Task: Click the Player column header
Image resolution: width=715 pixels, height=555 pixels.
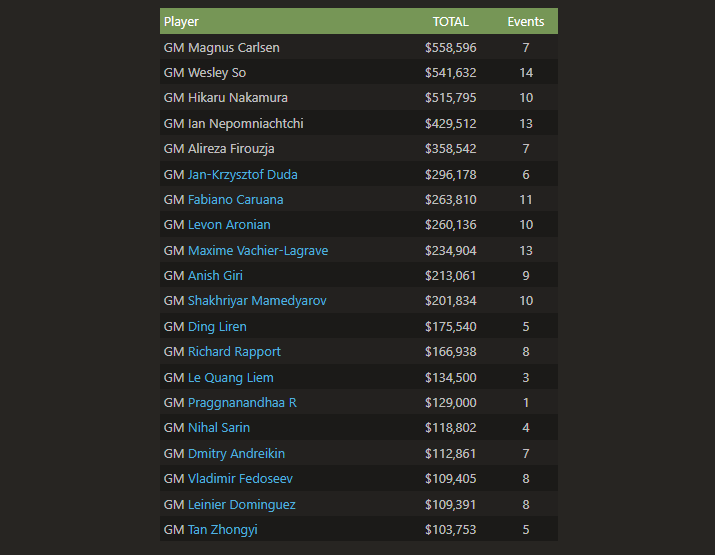Action: (181, 22)
